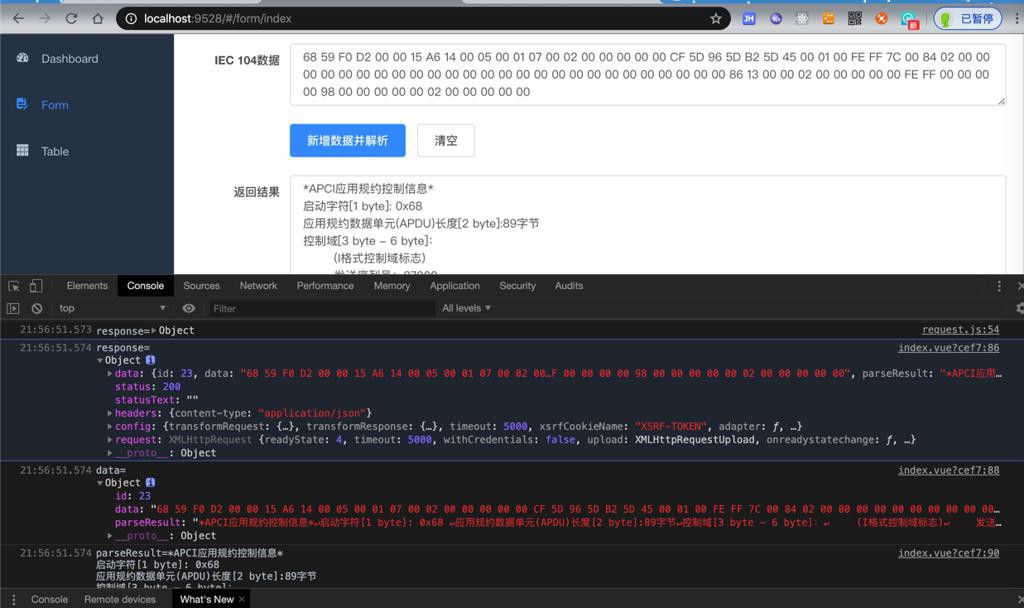
Task: Open the QR code extension icon
Action: [x=854, y=18]
